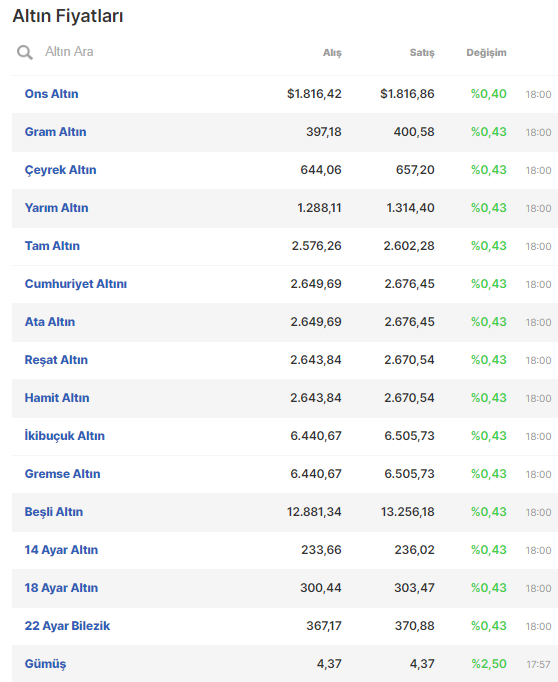Open the Gremse Altın details
Image resolution: width=558 pixels, height=682 pixels.
click(63, 474)
